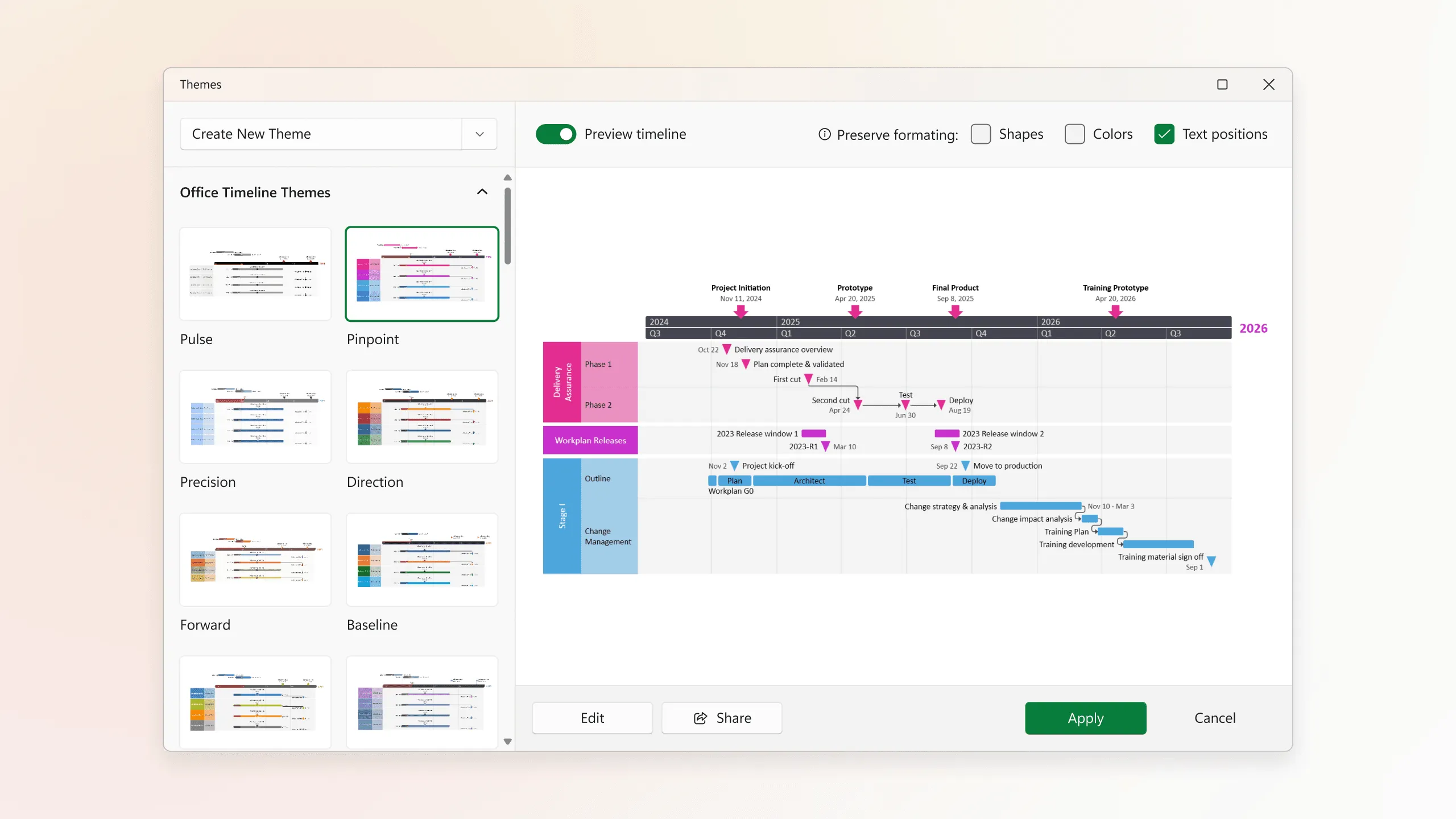Maximize the Themes dialog window

click(x=1222, y=85)
